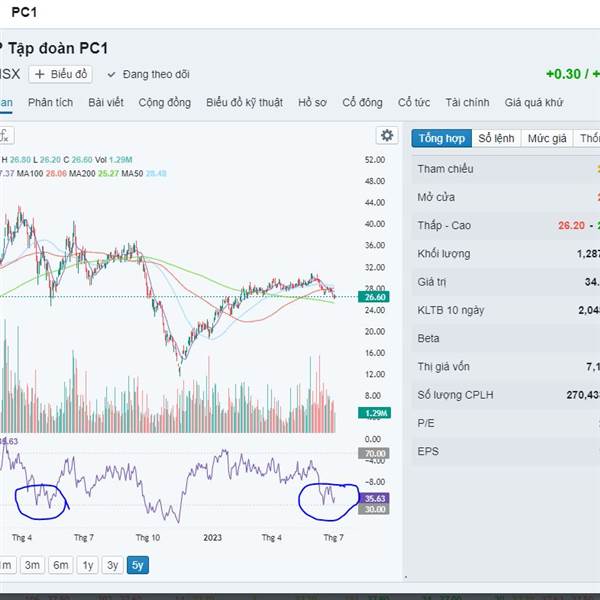Click the RSI 30.00 level label

(373, 509)
